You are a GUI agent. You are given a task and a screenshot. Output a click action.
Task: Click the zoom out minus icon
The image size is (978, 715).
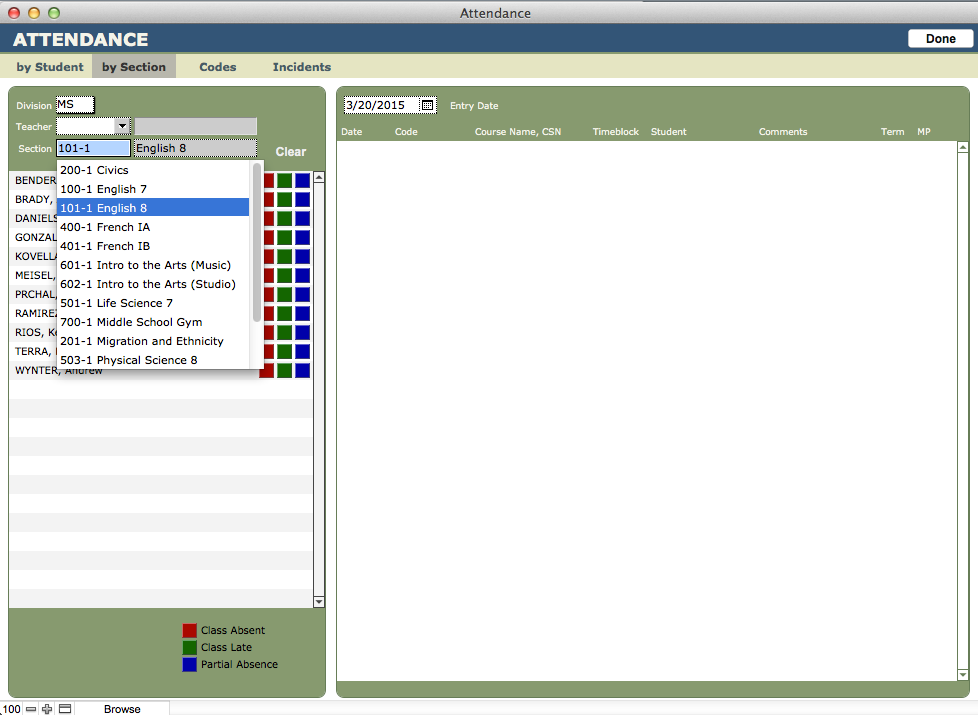(x=31, y=708)
